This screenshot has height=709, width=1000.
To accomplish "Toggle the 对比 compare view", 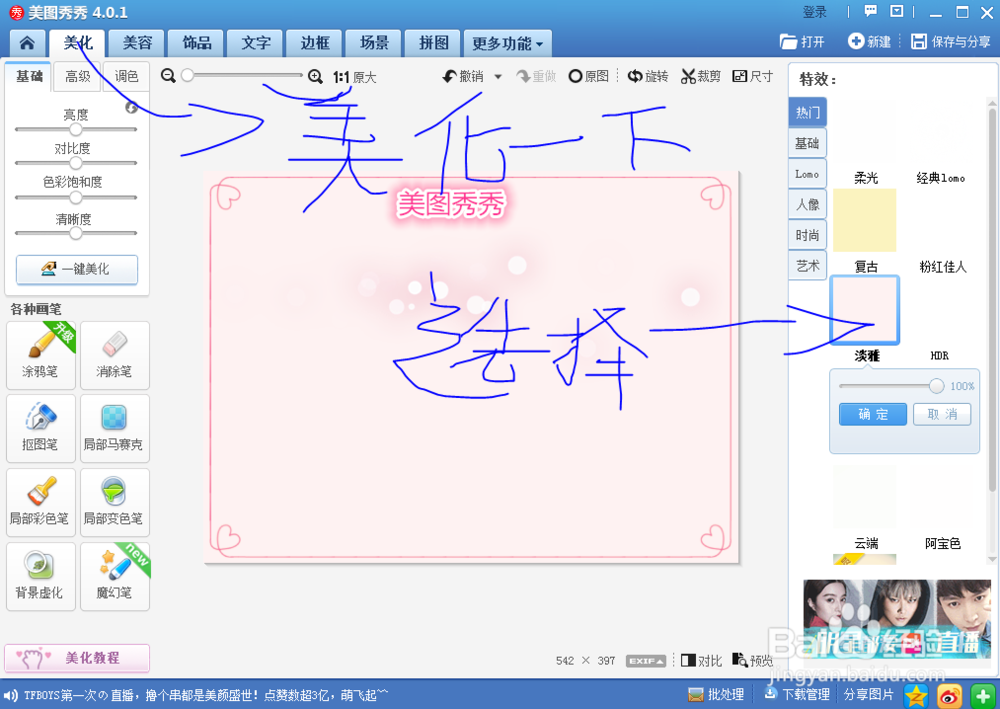I will [x=701, y=661].
